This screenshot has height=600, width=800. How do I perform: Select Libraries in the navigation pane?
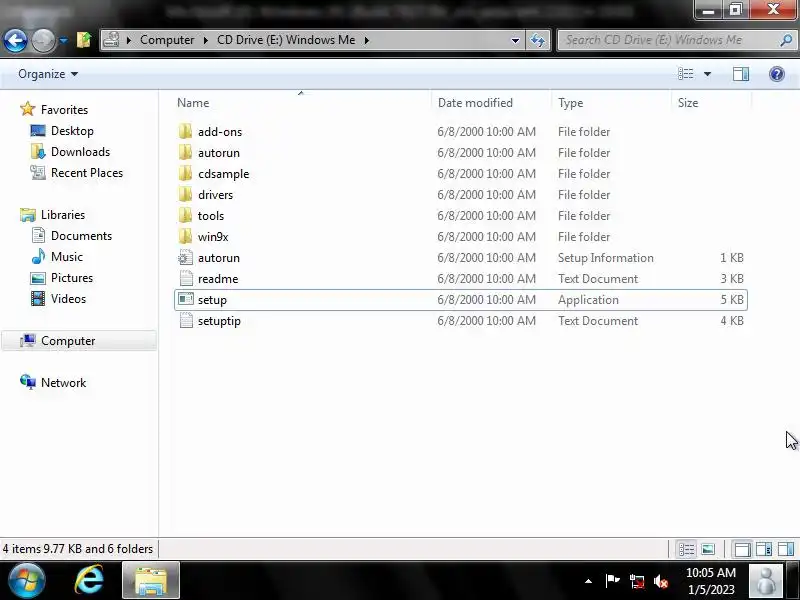coord(63,215)
